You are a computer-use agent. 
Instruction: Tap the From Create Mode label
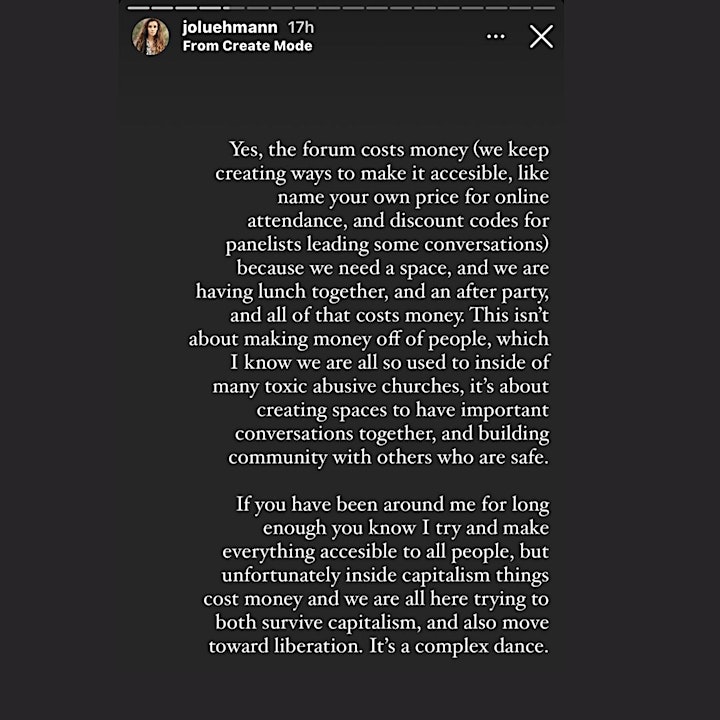248,46
